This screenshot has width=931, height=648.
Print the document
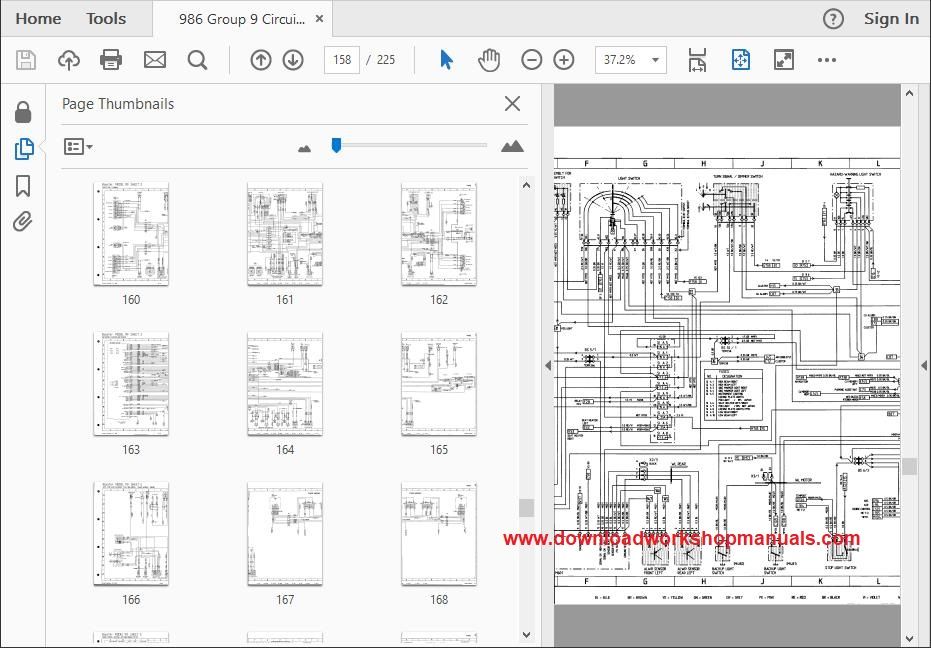pyautogui.click(x=111, y=60)
